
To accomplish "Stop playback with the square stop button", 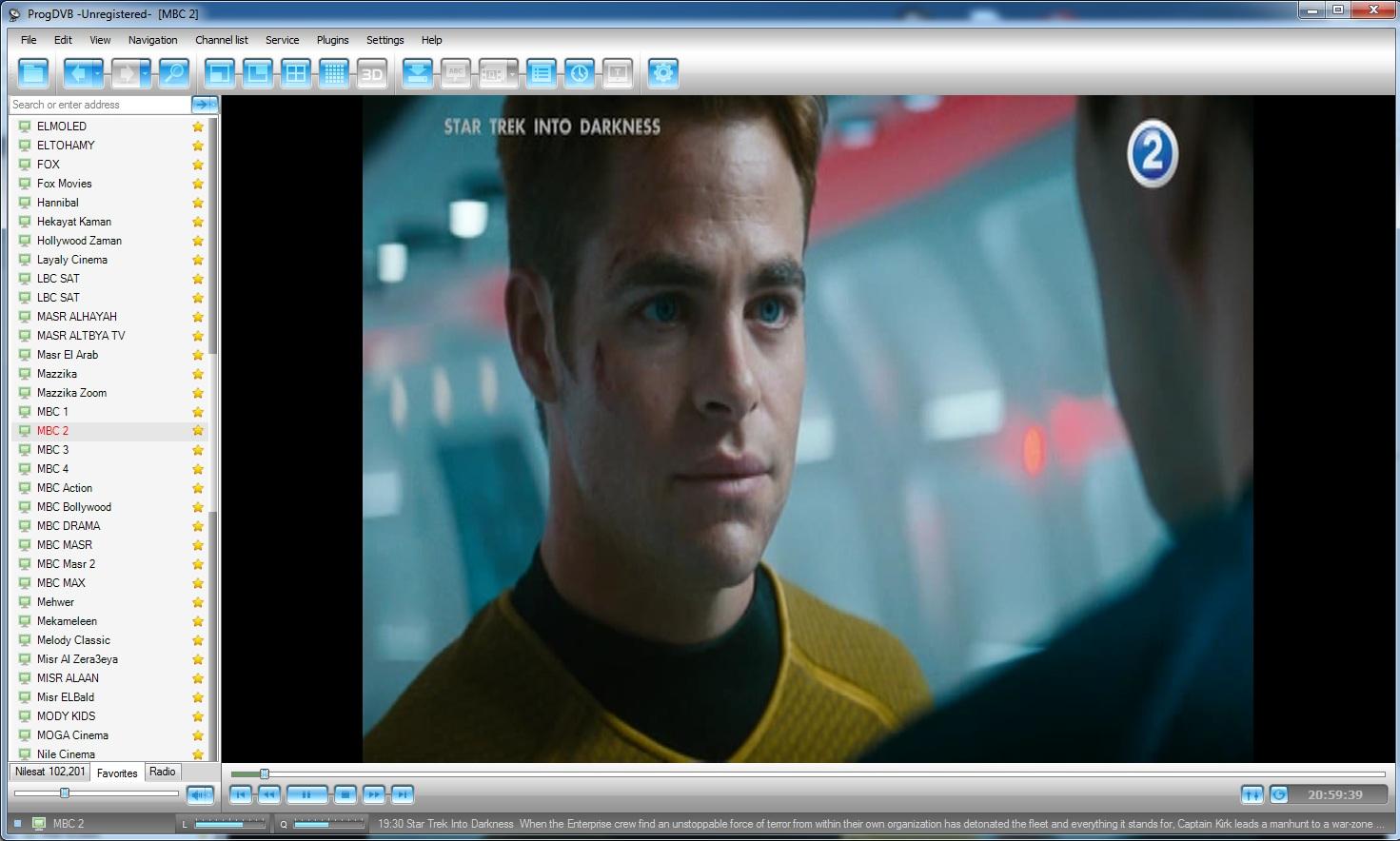I will [x=345, y=794].
